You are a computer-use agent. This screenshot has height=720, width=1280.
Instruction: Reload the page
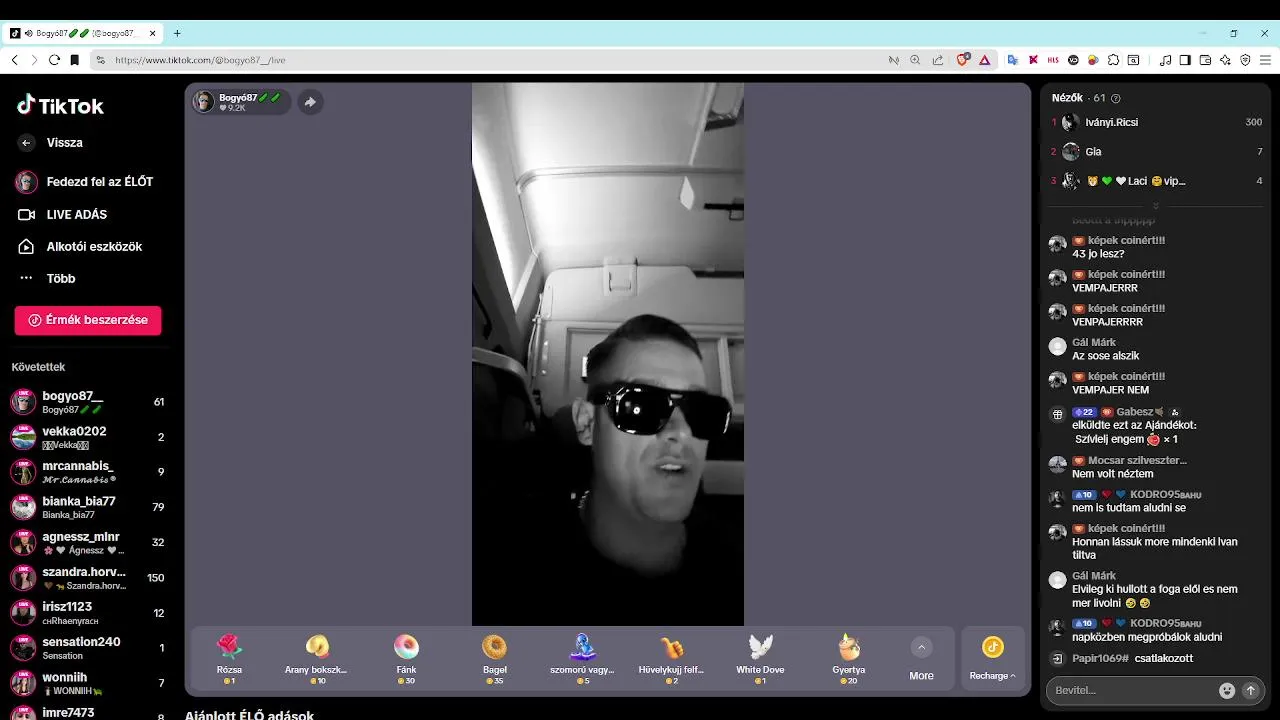pyautogui.click(x=54, y=60)
